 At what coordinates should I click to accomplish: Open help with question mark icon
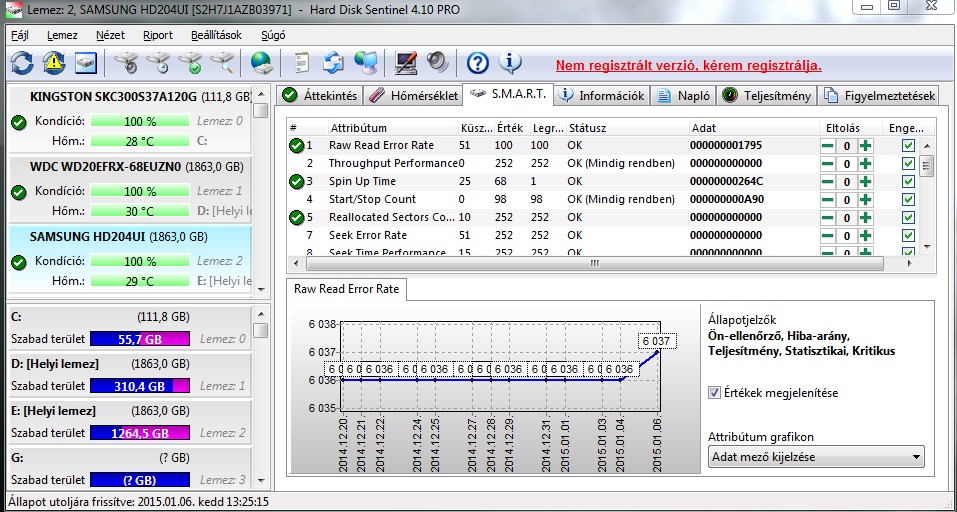tap(478, 64)
